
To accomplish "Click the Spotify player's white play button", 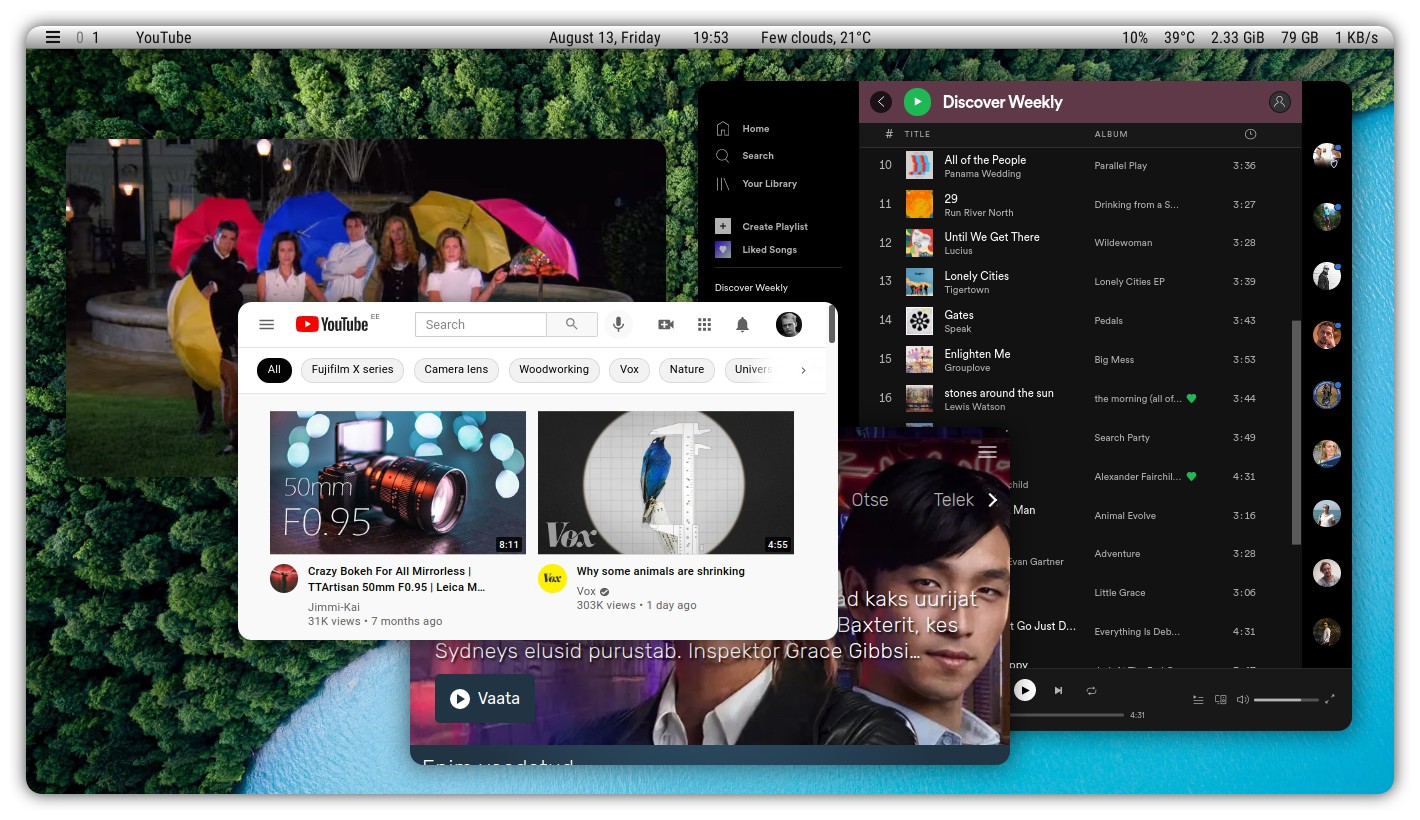I will 1025,690.
